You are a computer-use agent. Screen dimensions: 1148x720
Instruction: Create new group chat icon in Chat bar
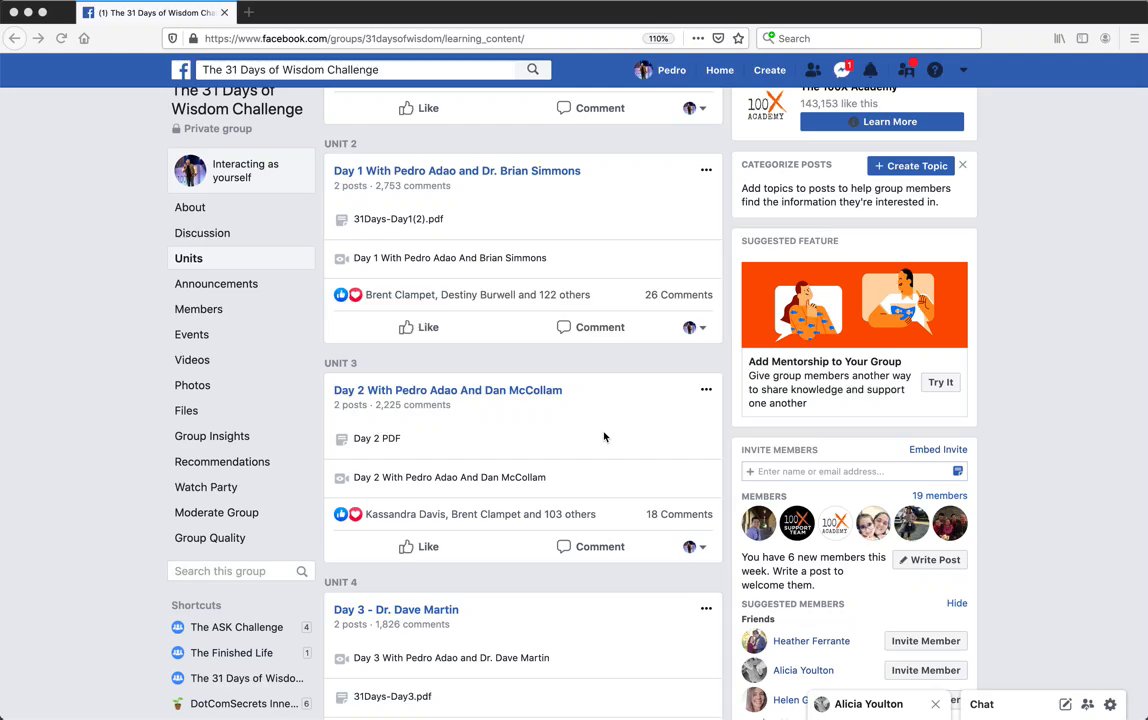pyautogui.click(x=1087, y=705)
